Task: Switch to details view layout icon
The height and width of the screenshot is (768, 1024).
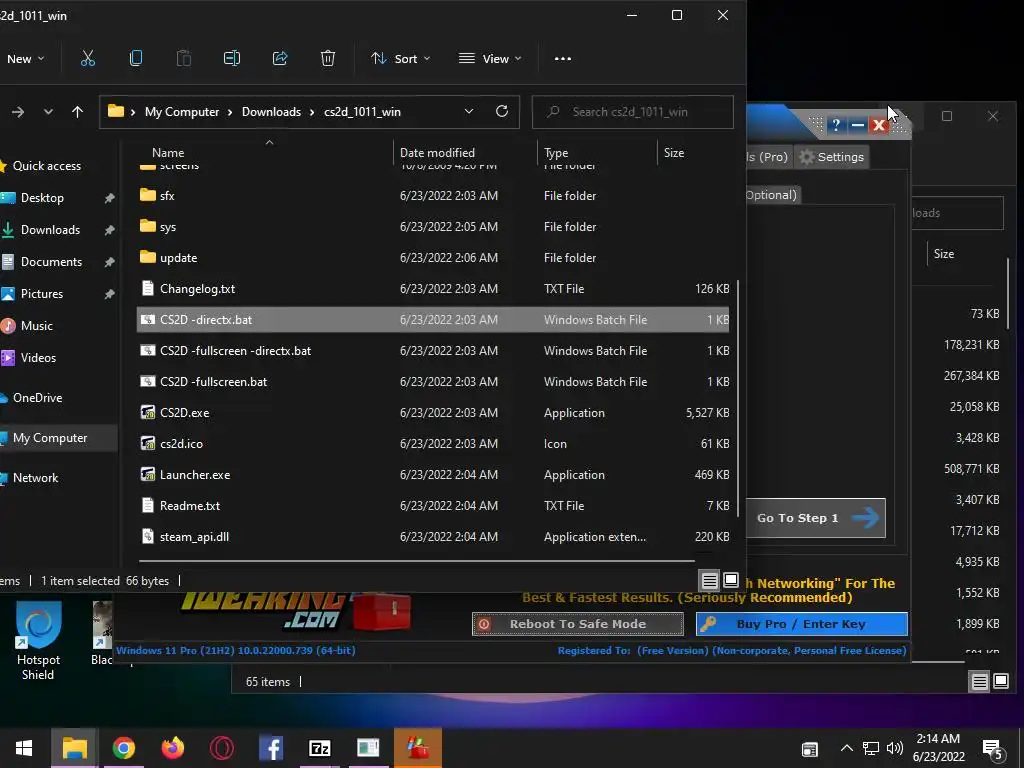Action: (710, 580)
